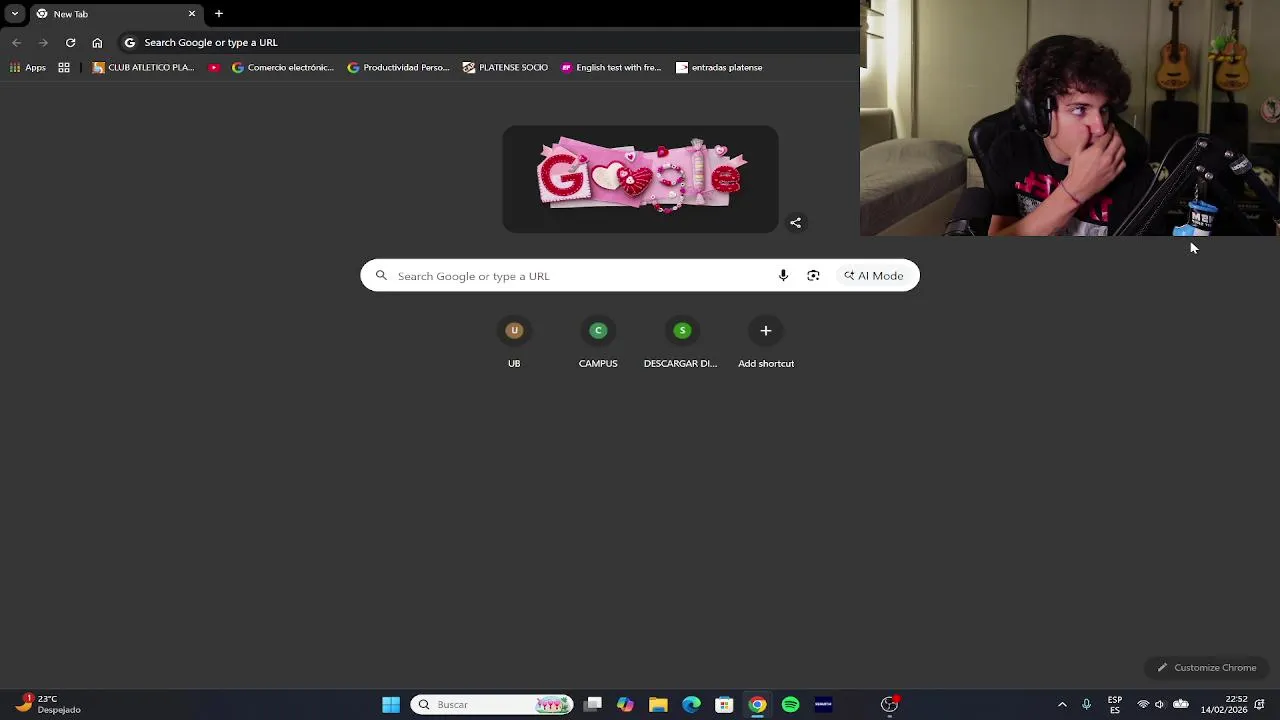This screenshot has height=720, width=1280.
Task: Click the microphone tray icon
Action: [1086, 705]
